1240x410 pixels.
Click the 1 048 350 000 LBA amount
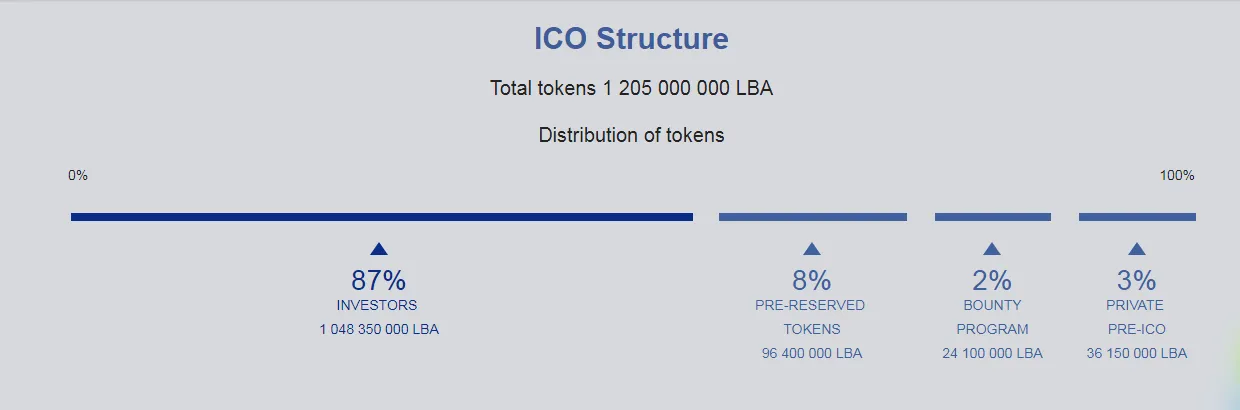[379, 329]
